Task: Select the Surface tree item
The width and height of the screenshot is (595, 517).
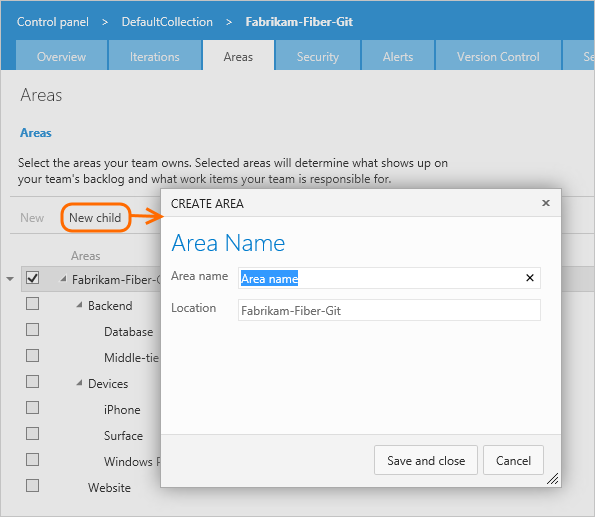Action: pos(124,435)
